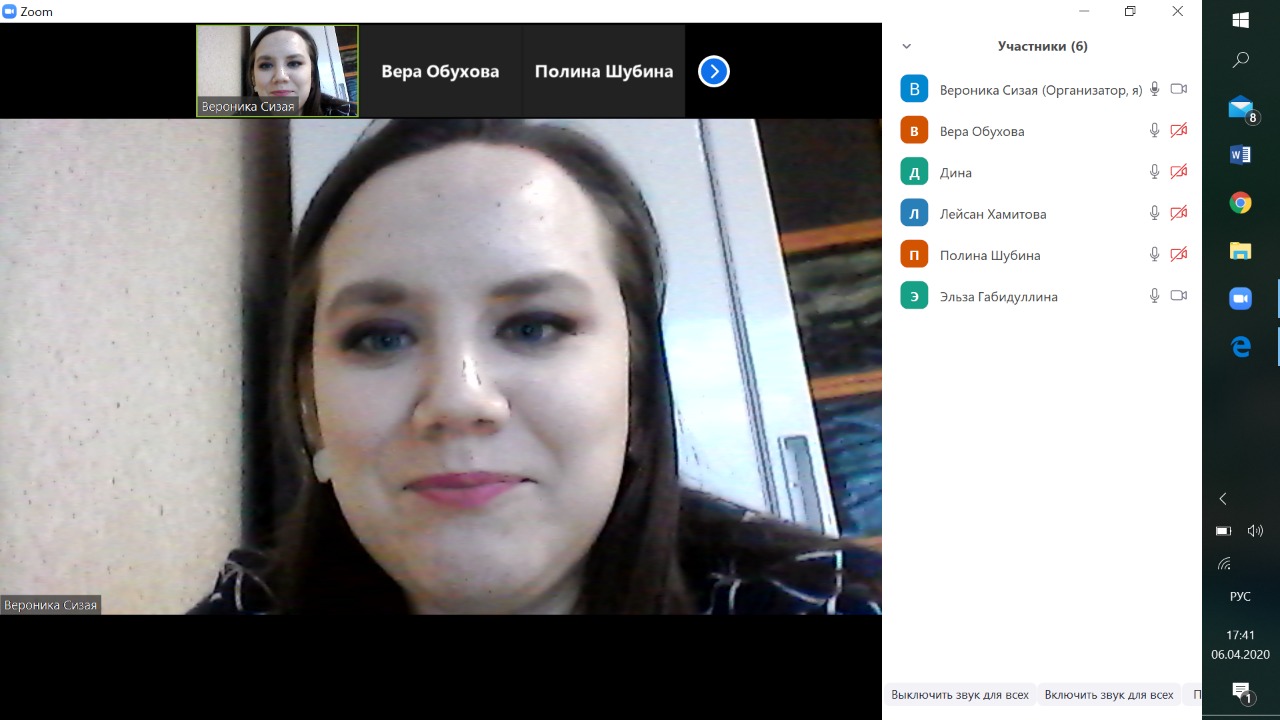Viewport: 1280px width, 720px height.
Task: Show next video thumbnails with arrow
Action: tap(714, 71)
